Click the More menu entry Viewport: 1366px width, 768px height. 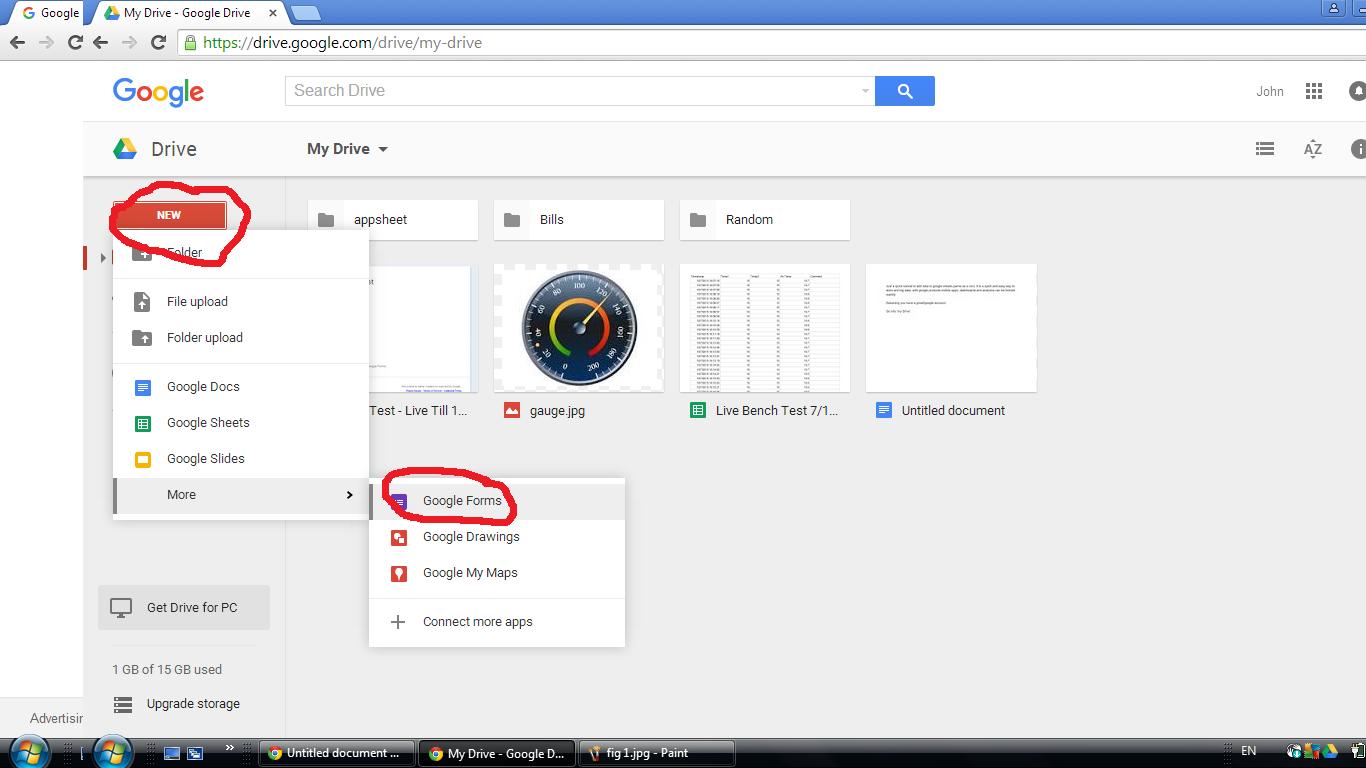241,495
